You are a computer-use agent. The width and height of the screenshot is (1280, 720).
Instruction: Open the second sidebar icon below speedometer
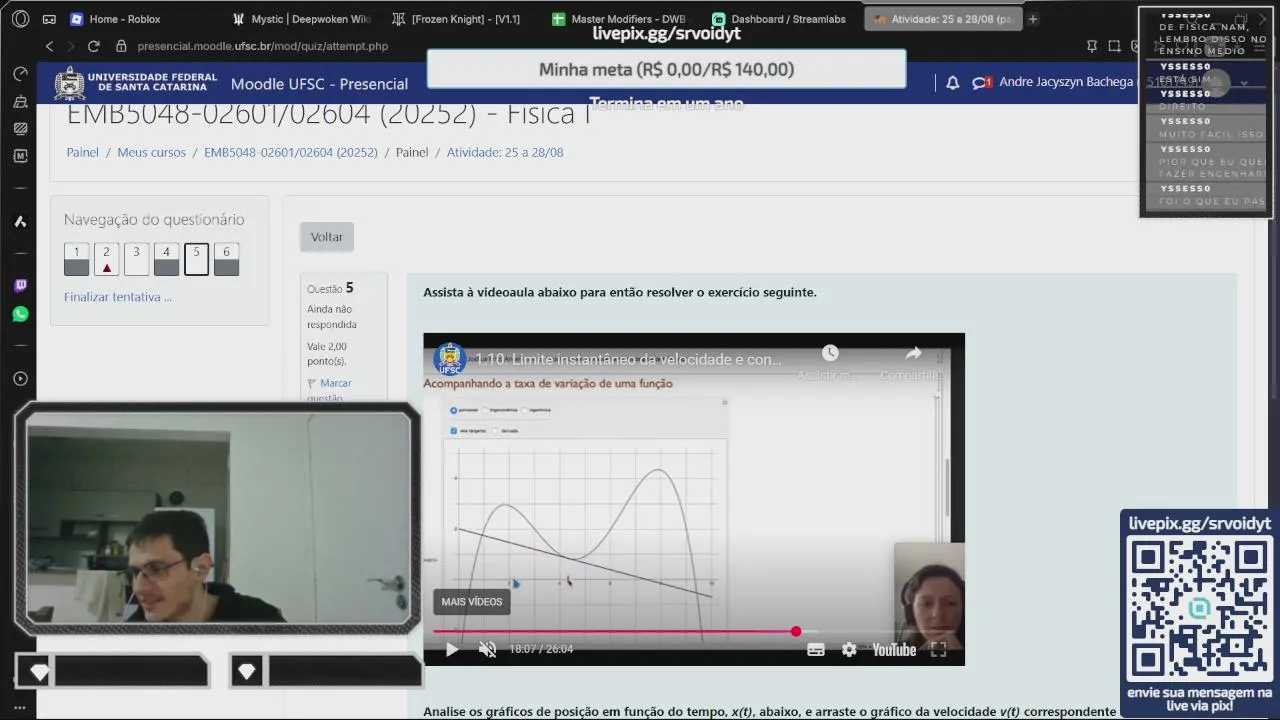[x=20, y=102]
